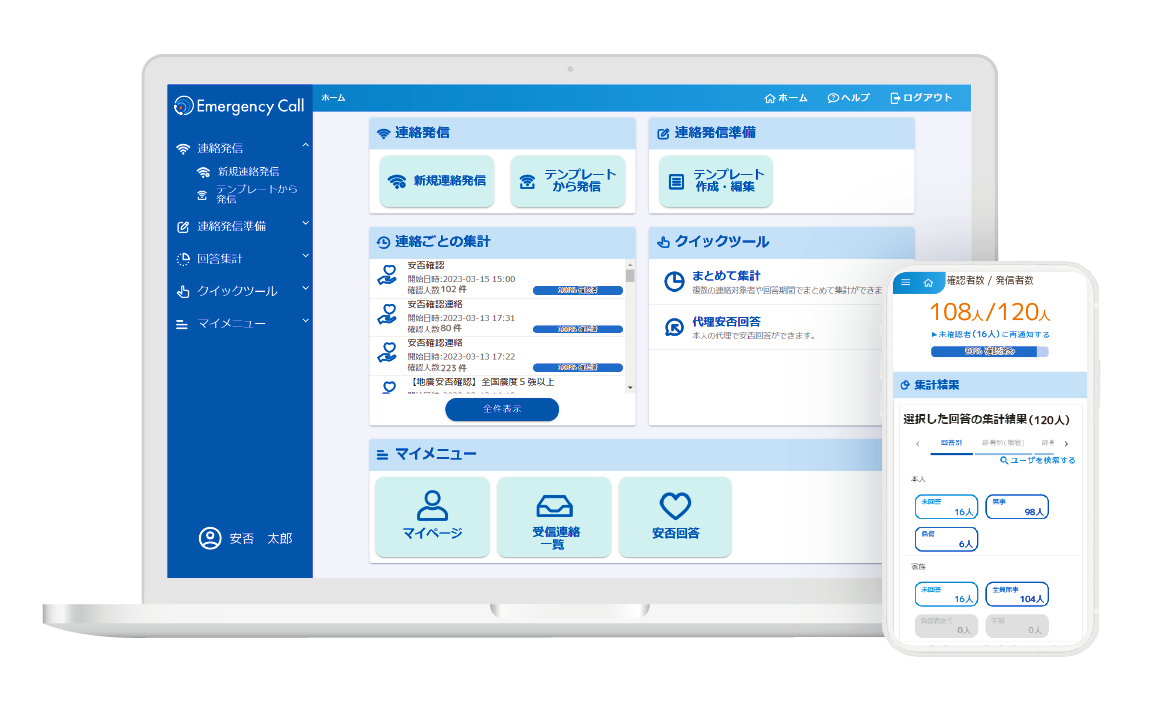Select 新規連絡発信 in the sidebar submenu
1174x720 pixels.
248,172
